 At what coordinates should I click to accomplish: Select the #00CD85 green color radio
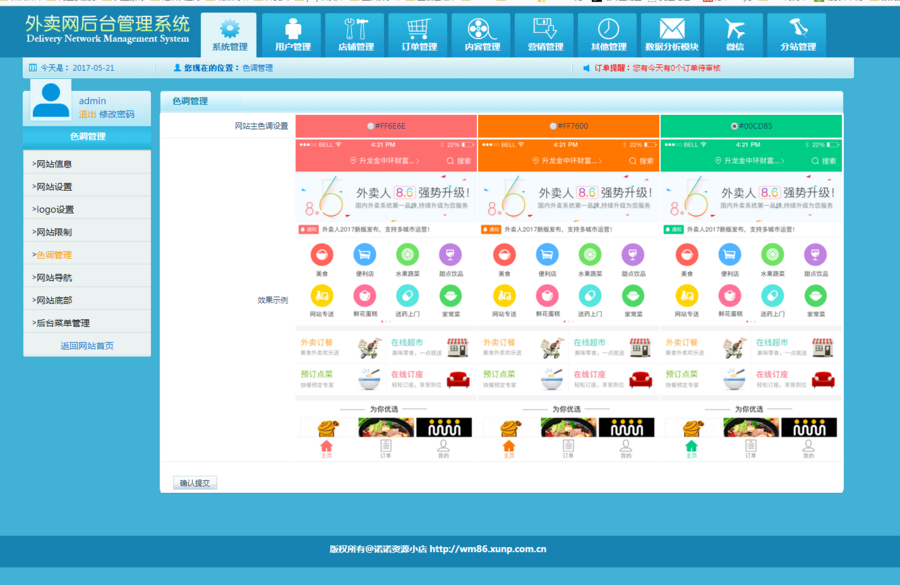(734, 126)
